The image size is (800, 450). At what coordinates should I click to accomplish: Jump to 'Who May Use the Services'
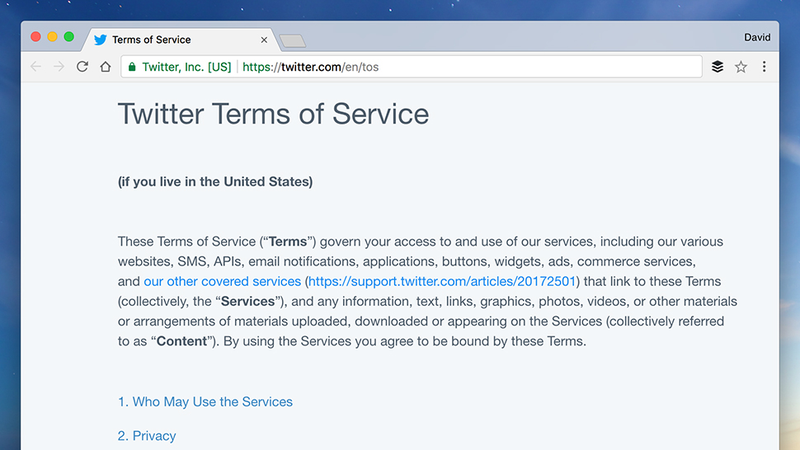click(x=205, y=402)
